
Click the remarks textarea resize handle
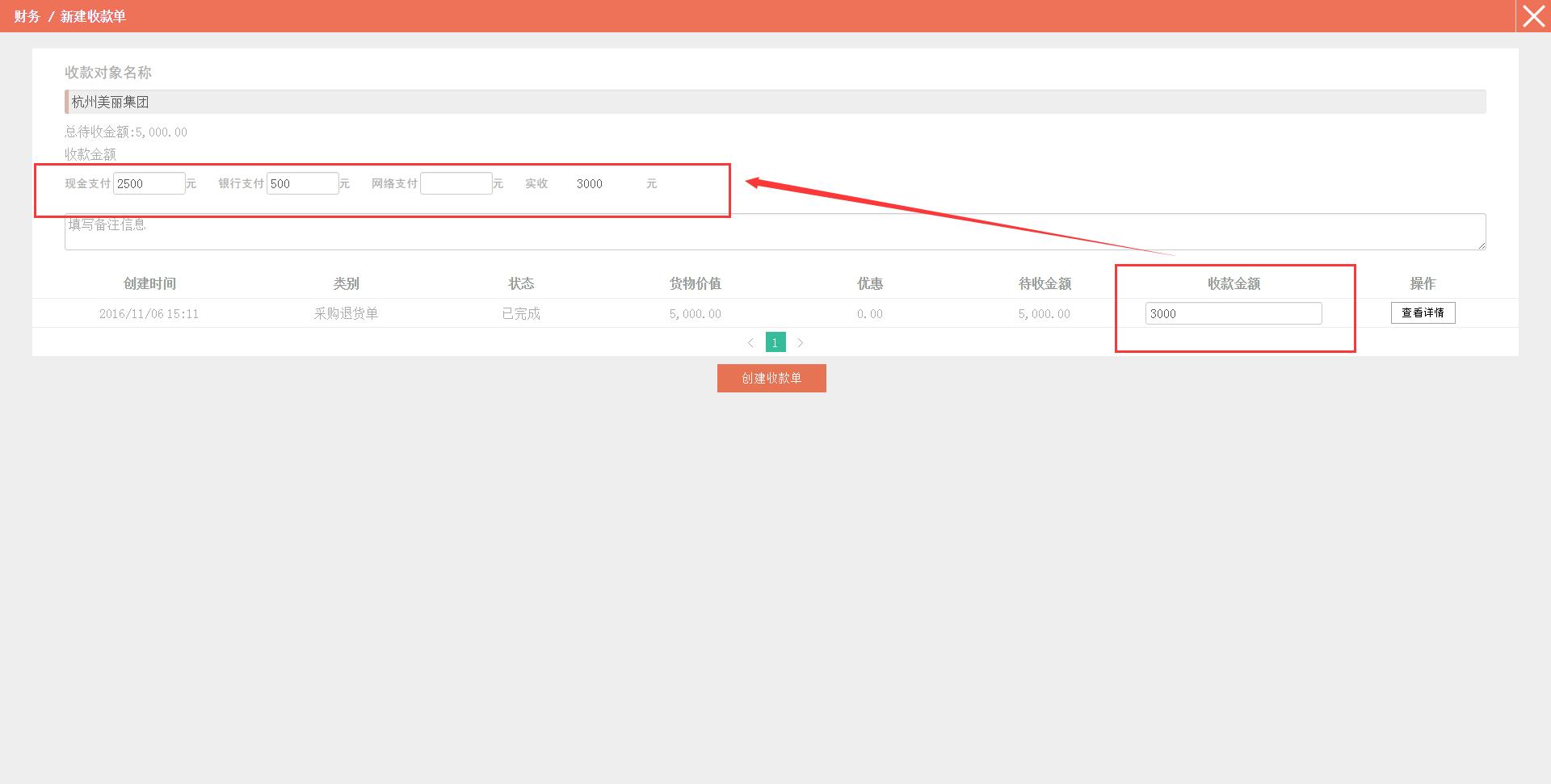coord(1481,245)
